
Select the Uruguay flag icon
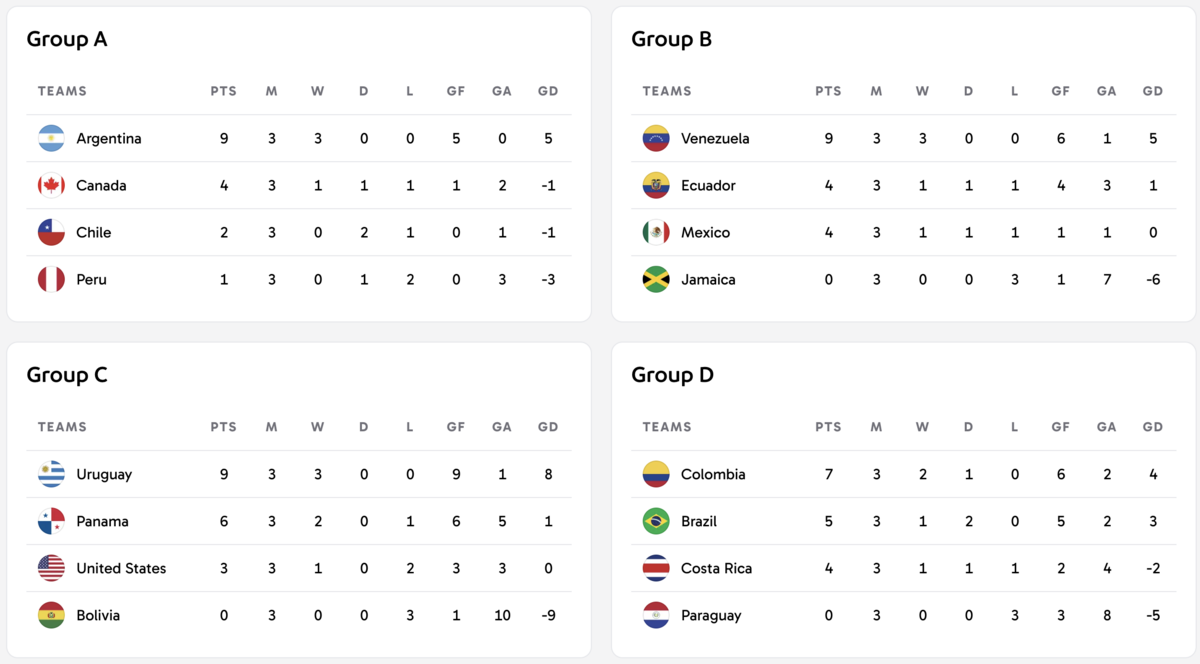(51, 474)
